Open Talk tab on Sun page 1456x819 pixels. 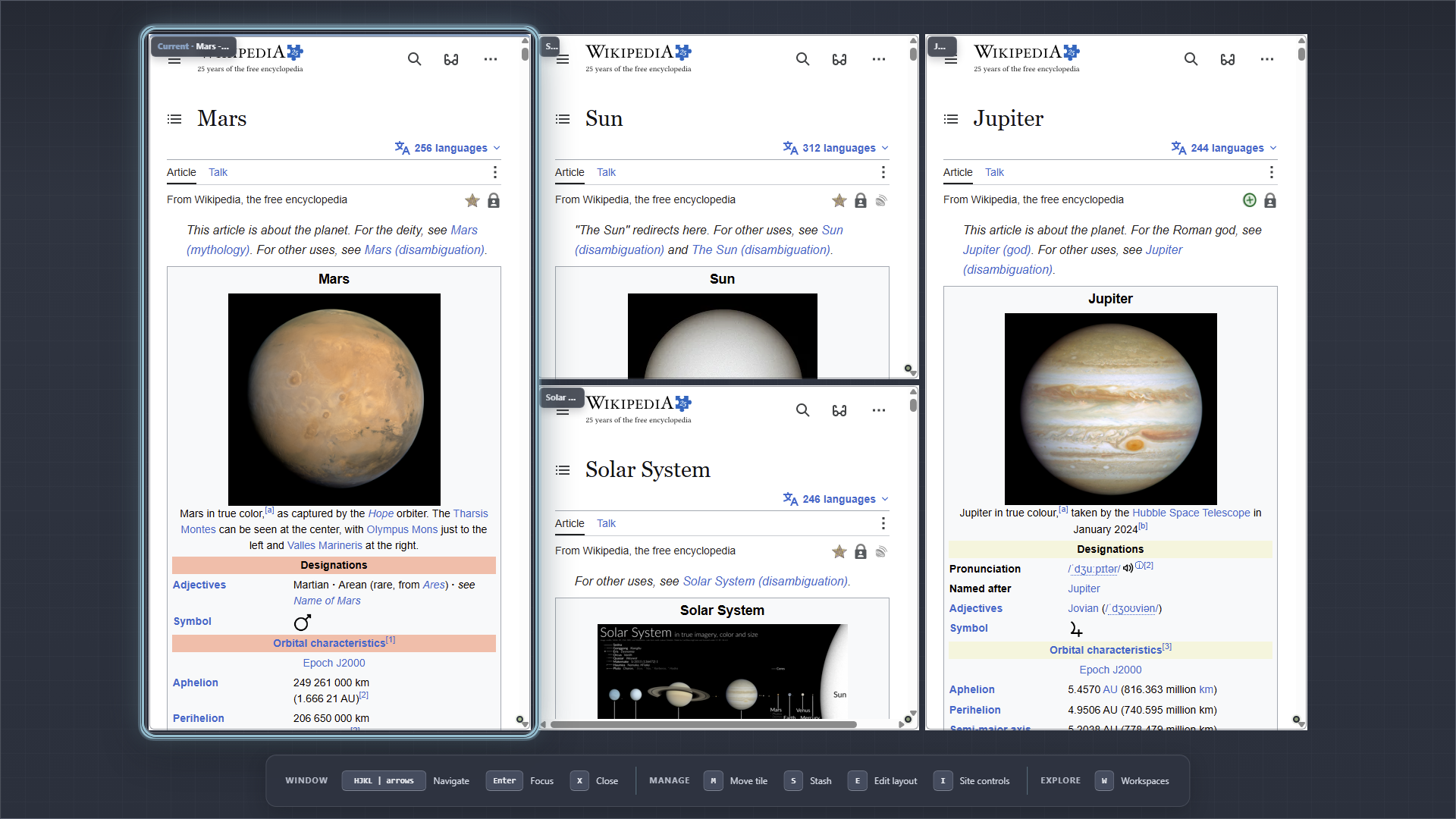coord(606,172)
